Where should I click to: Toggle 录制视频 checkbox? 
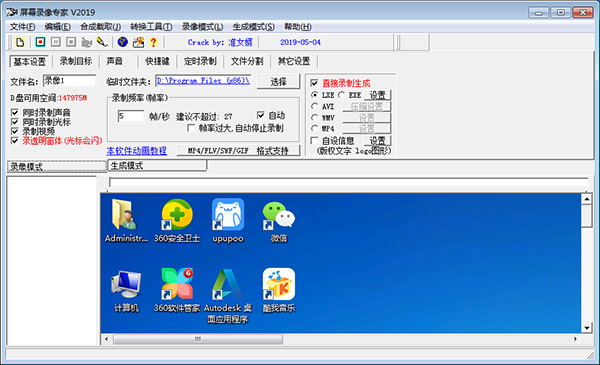tap(15, 131)
